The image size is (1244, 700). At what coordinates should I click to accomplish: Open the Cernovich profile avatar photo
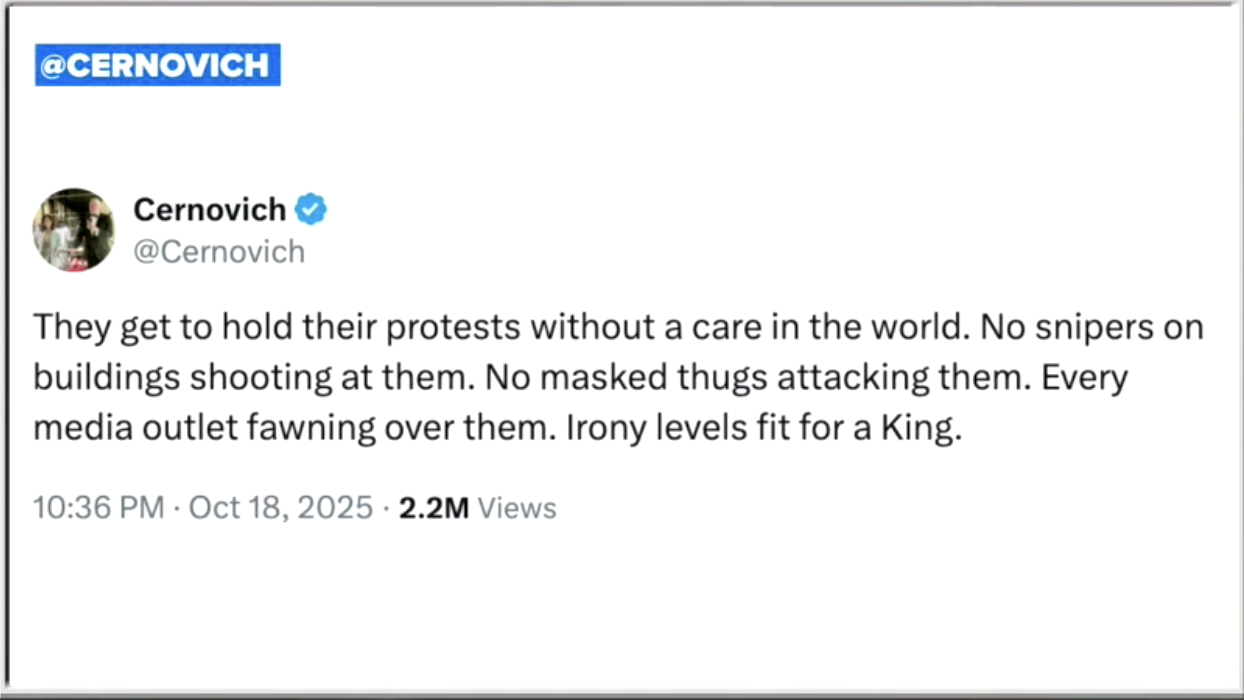(x=74, y=229)
